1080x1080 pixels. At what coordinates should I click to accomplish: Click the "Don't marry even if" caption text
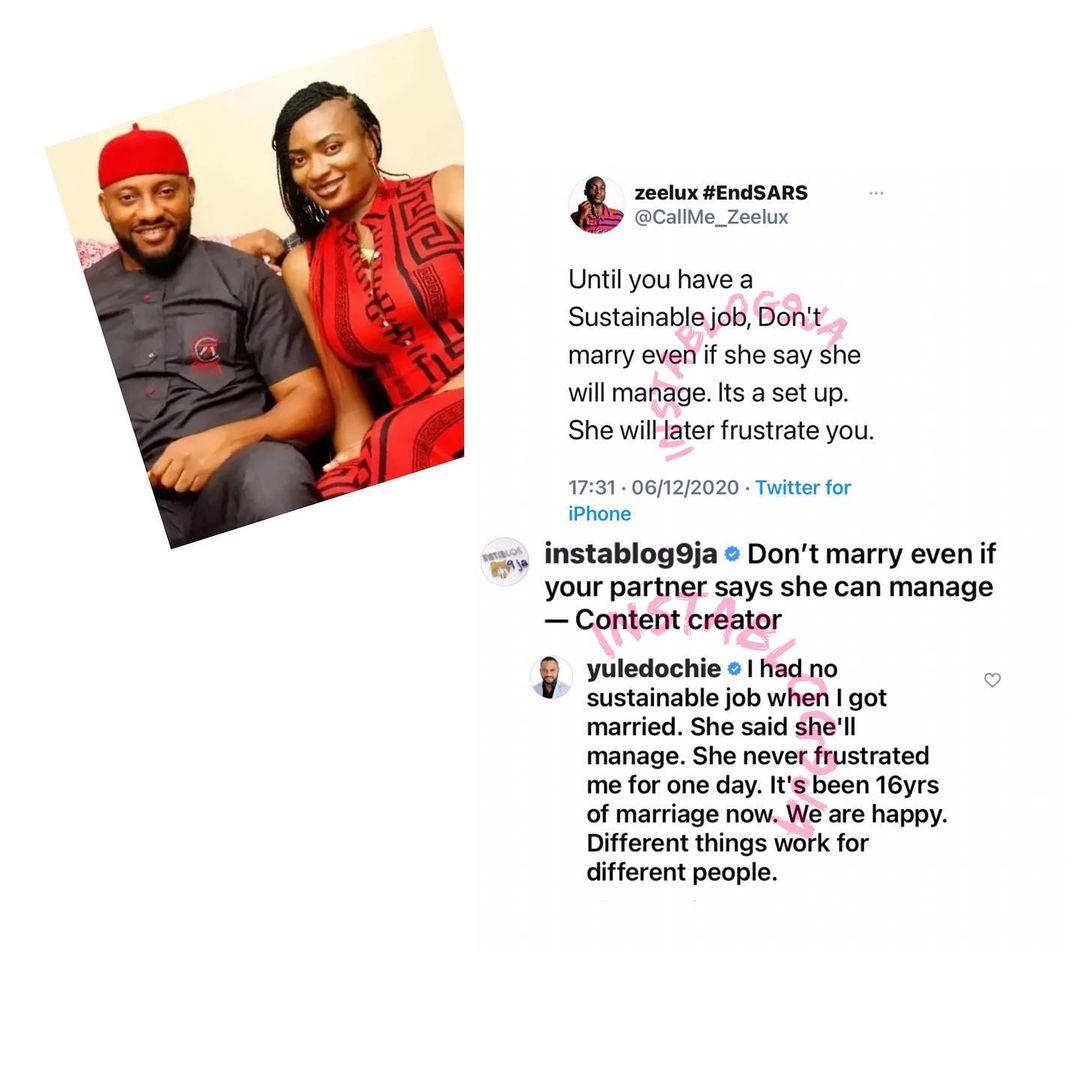pos(770,587)
